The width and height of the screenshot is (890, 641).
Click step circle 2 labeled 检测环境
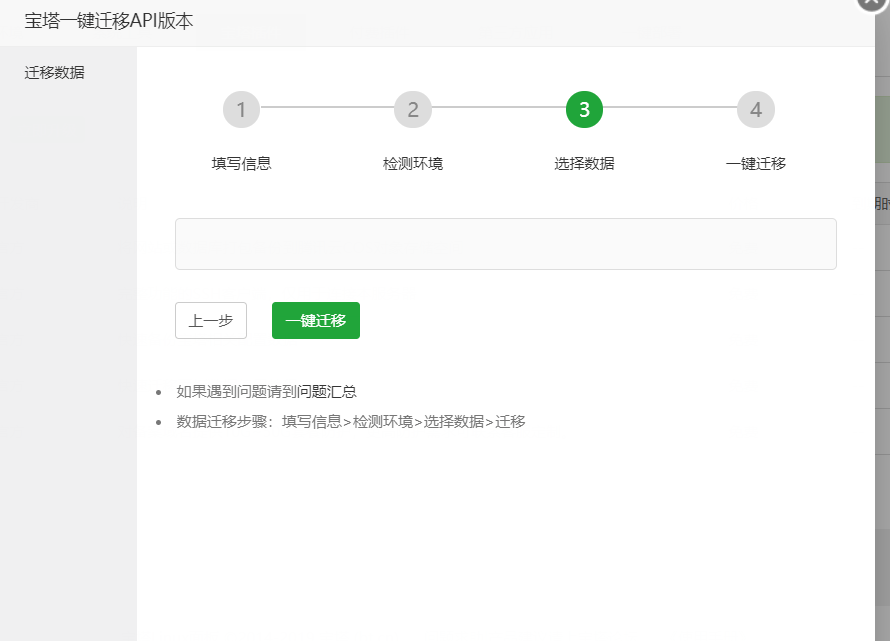coord(413,110)
